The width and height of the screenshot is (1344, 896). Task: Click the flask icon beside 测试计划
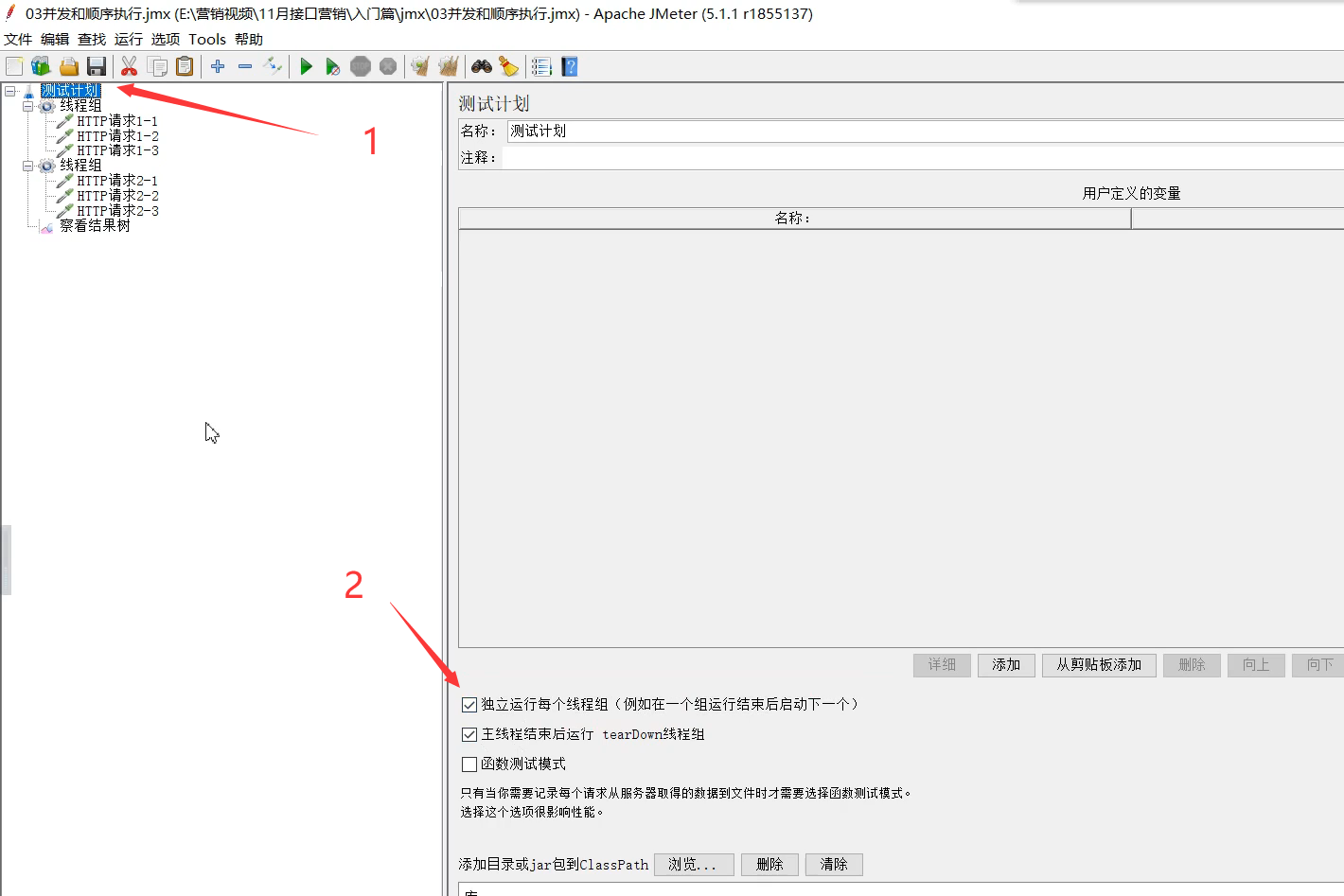click(x=28, y=91)
